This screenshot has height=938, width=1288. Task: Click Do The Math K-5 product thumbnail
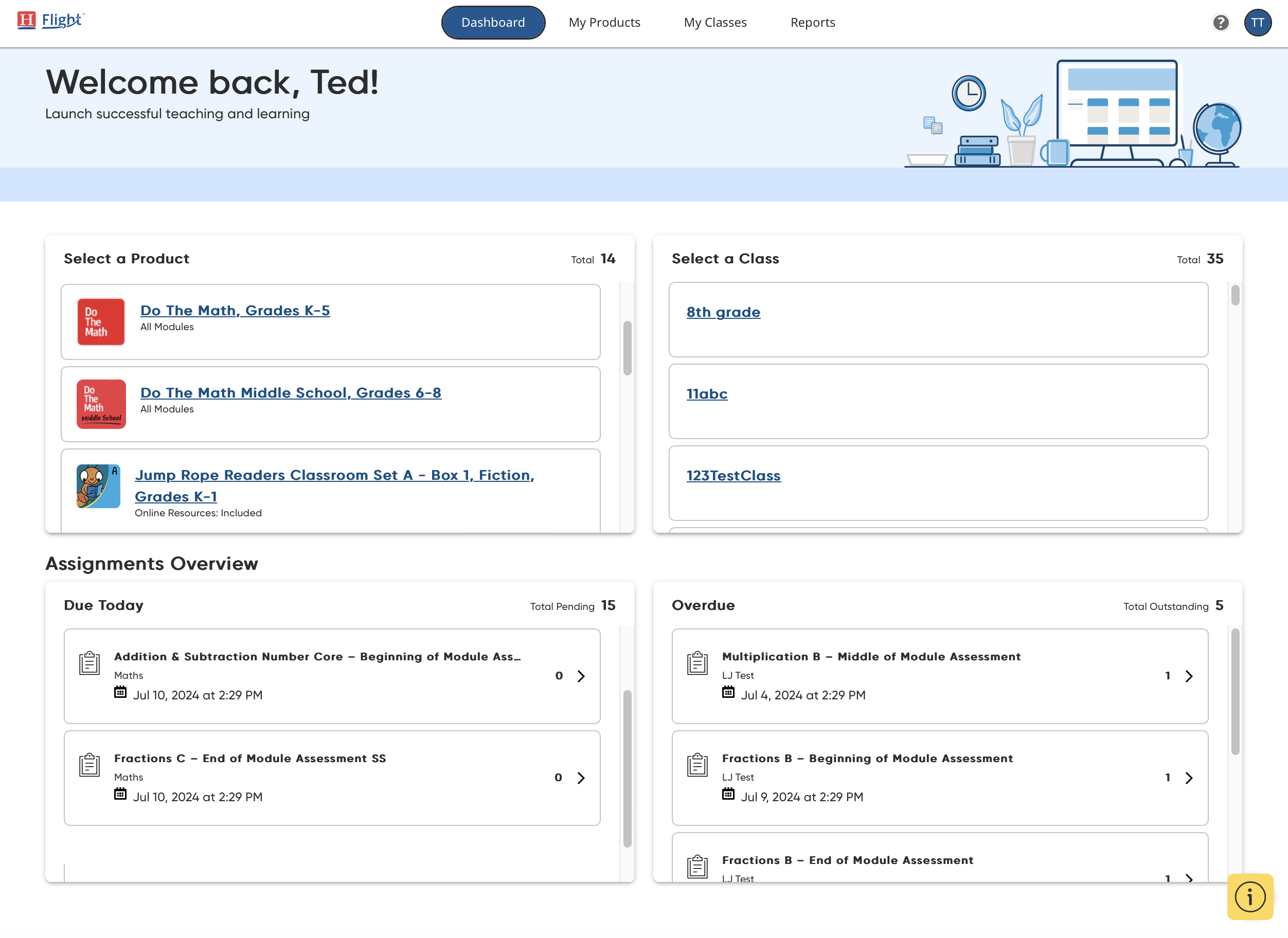pyautogui.click(x=101, y=322)
